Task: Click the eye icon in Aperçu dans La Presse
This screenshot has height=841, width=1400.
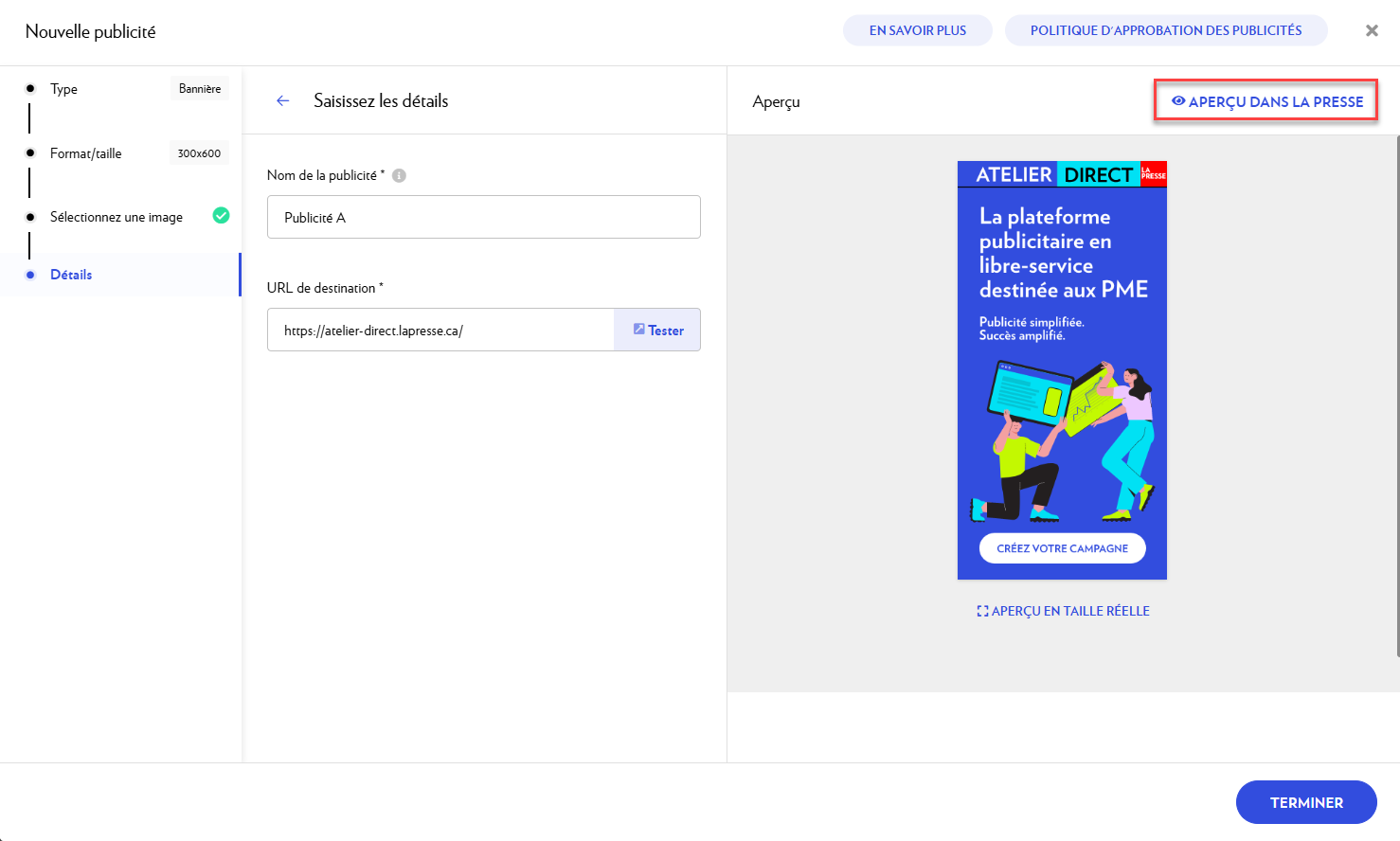Action: 1178,101
